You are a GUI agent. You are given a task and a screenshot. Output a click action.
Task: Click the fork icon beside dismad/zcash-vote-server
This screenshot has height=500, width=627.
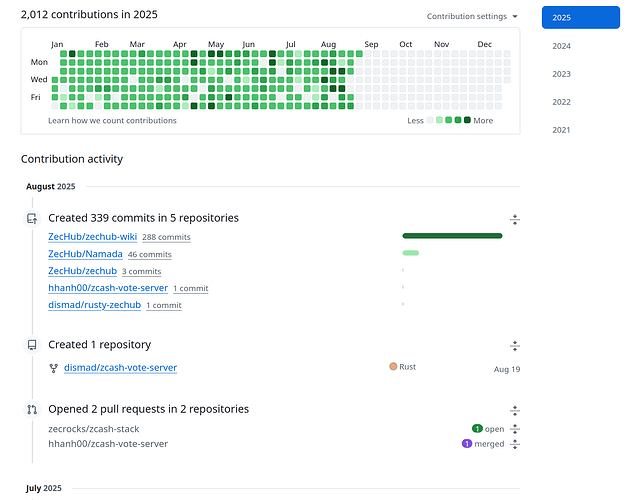54,368
